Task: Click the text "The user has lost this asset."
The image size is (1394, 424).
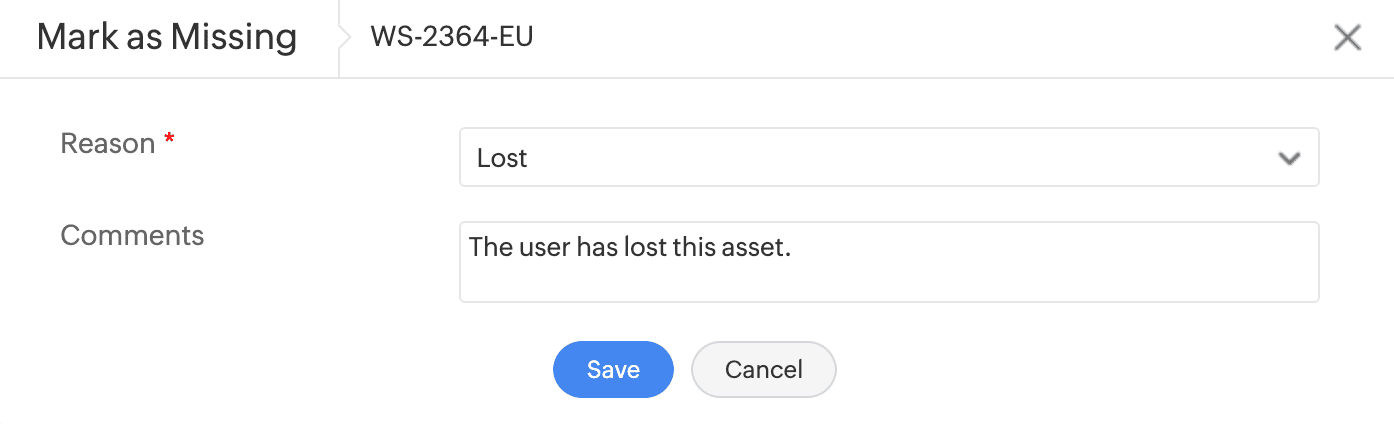Action: [630, 248]
